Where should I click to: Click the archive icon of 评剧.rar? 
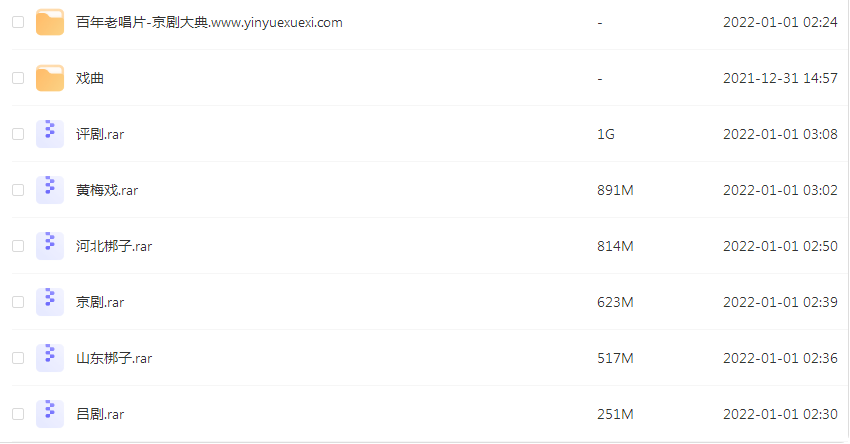[50, 134]
